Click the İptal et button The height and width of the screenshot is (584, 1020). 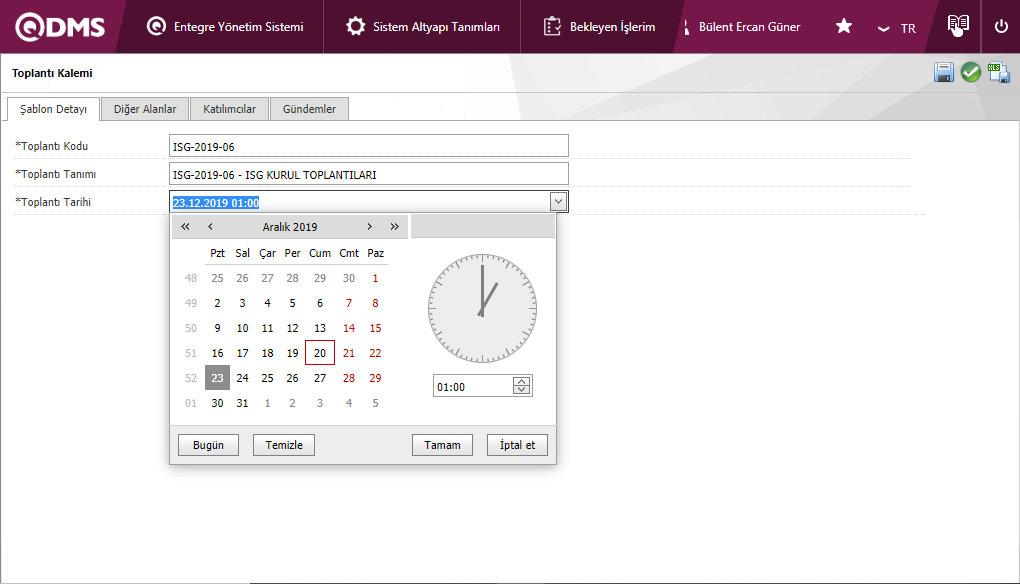[x=517, y=445]
